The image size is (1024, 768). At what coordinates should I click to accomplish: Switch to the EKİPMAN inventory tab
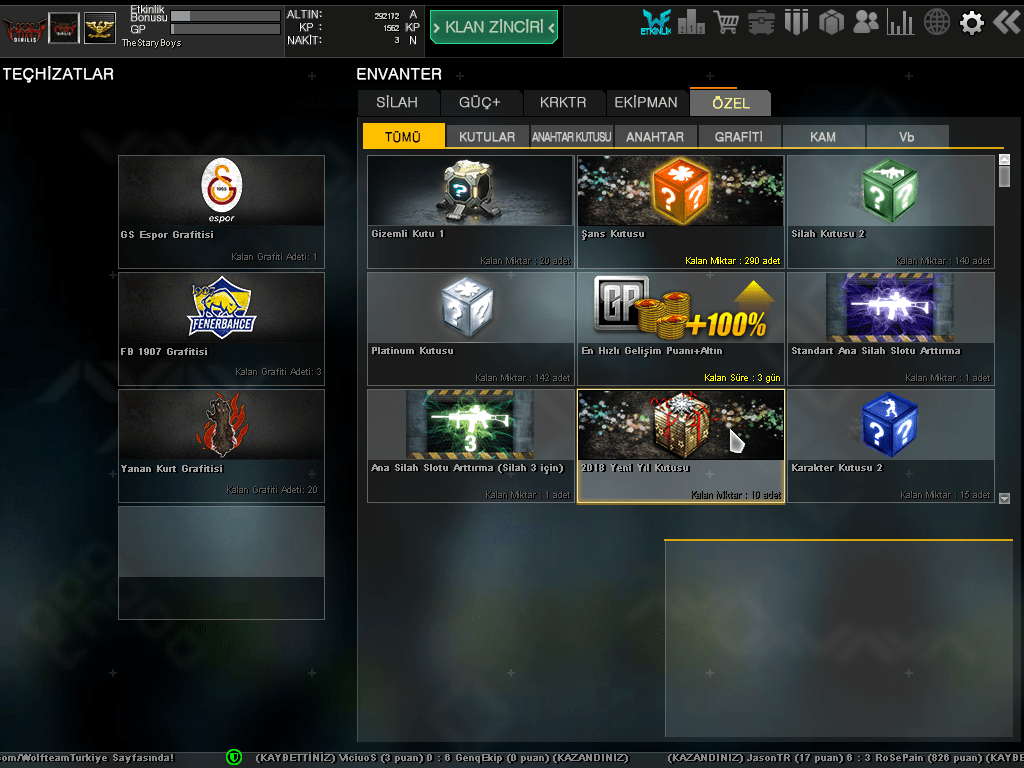[x=647, y=103]
